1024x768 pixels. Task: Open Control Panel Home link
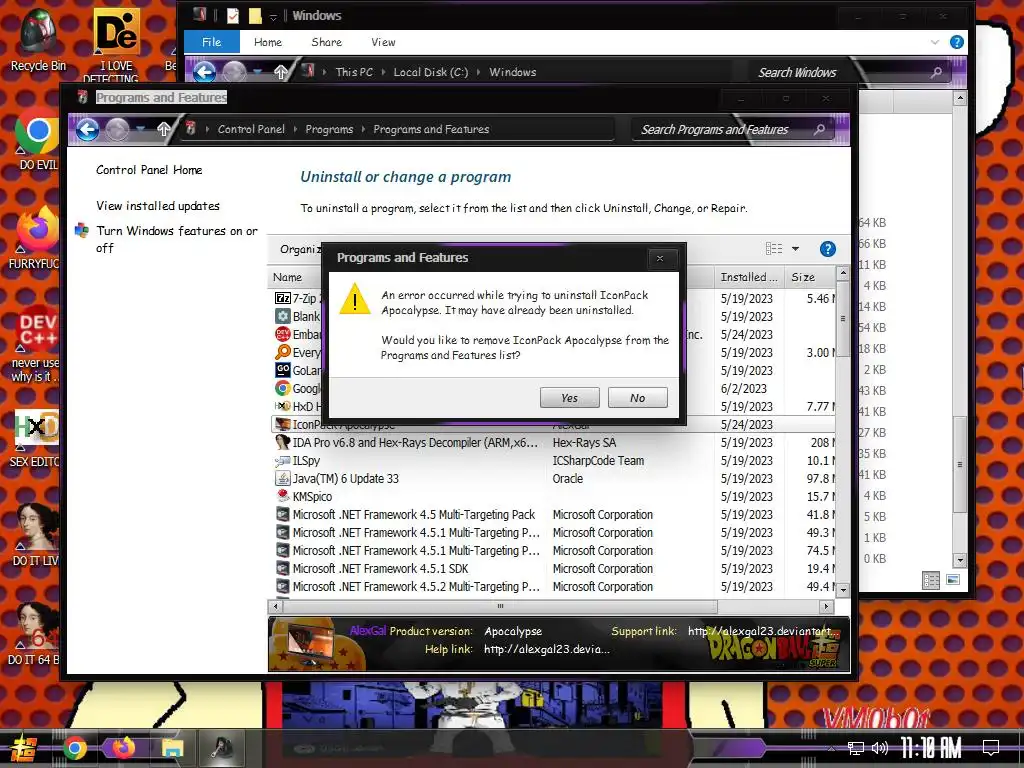click(149, 170)
